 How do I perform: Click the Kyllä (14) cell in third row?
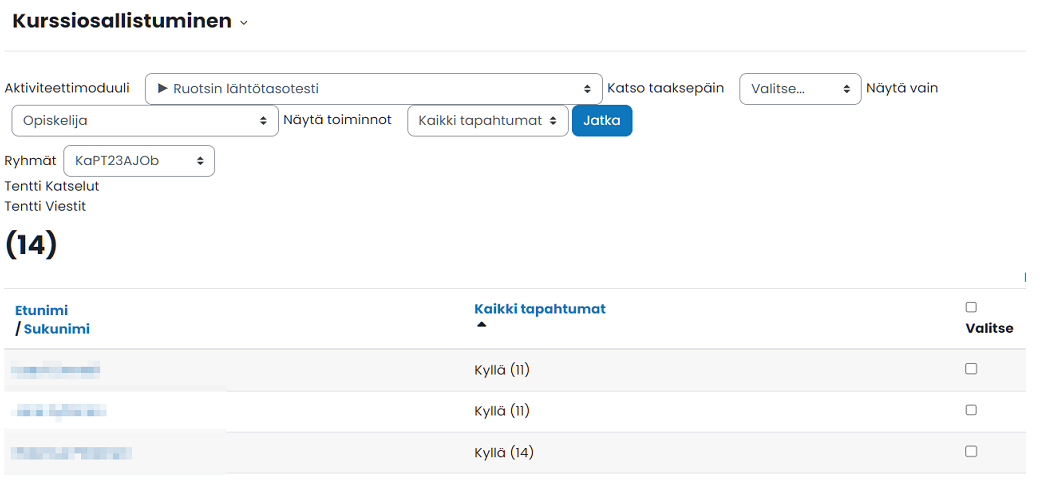coord(504,453)
